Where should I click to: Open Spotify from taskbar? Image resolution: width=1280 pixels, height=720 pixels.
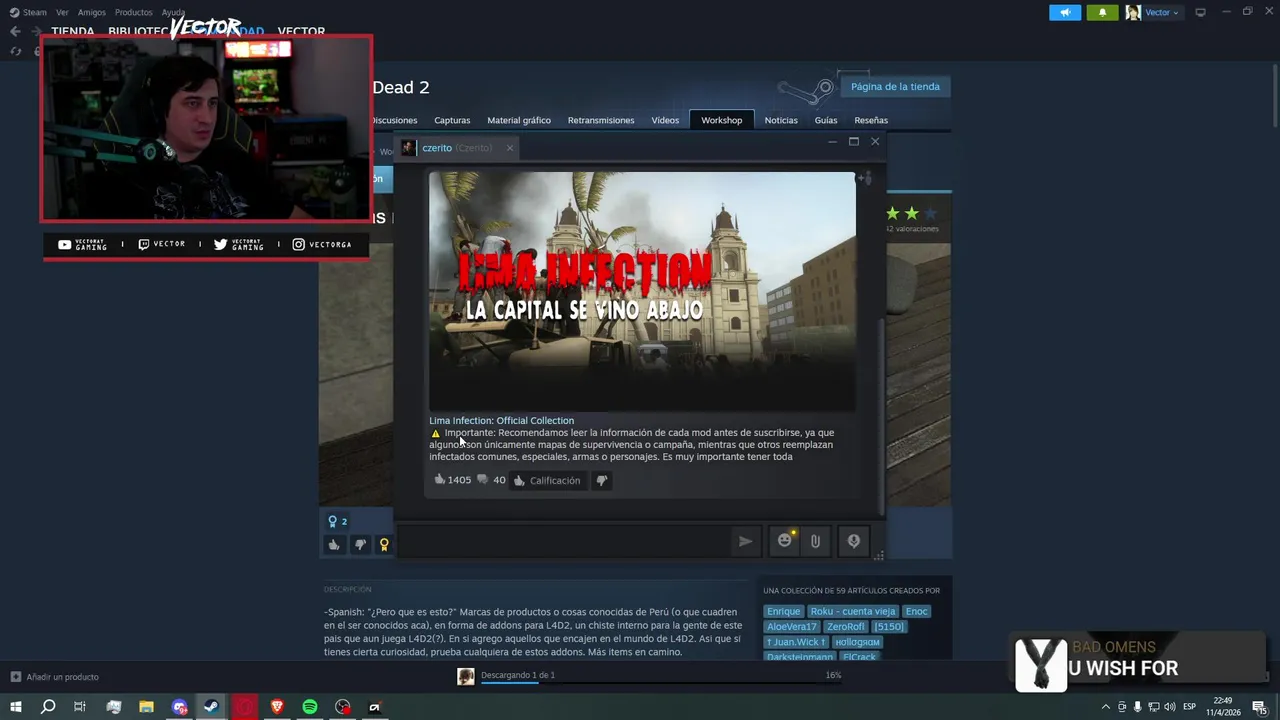310,707
